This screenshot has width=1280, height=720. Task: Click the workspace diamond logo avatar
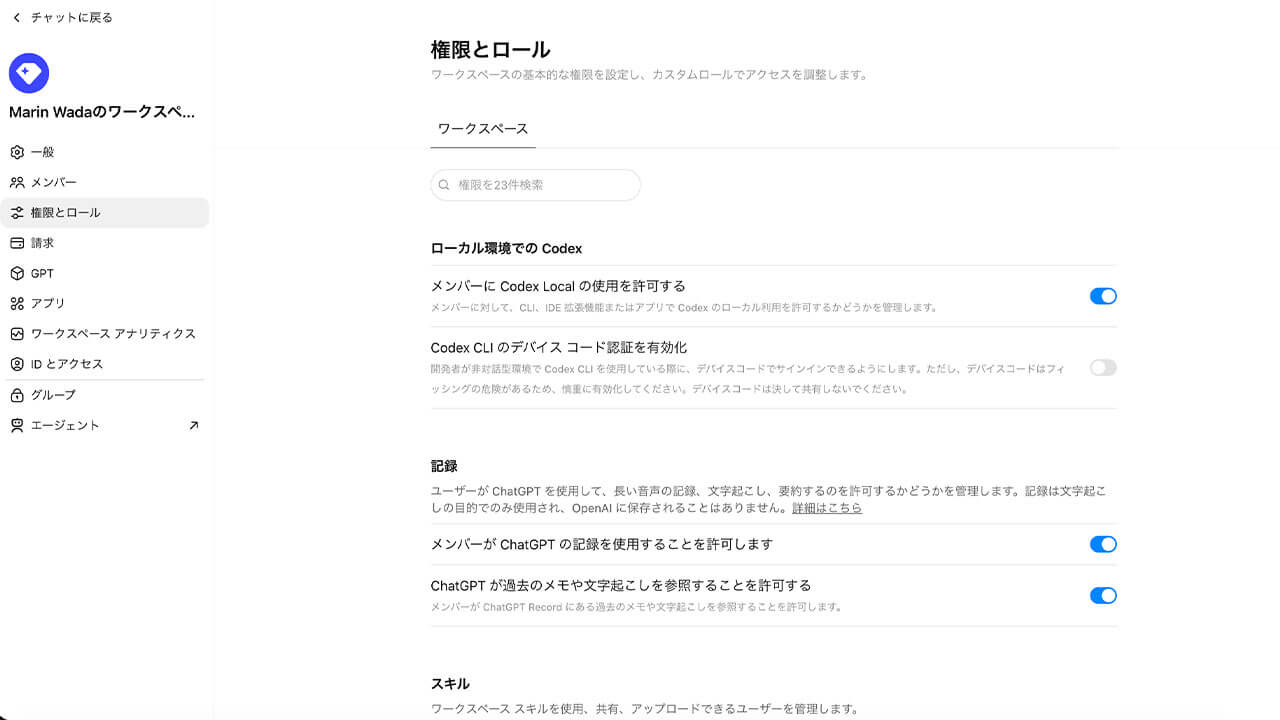[29, 73]
